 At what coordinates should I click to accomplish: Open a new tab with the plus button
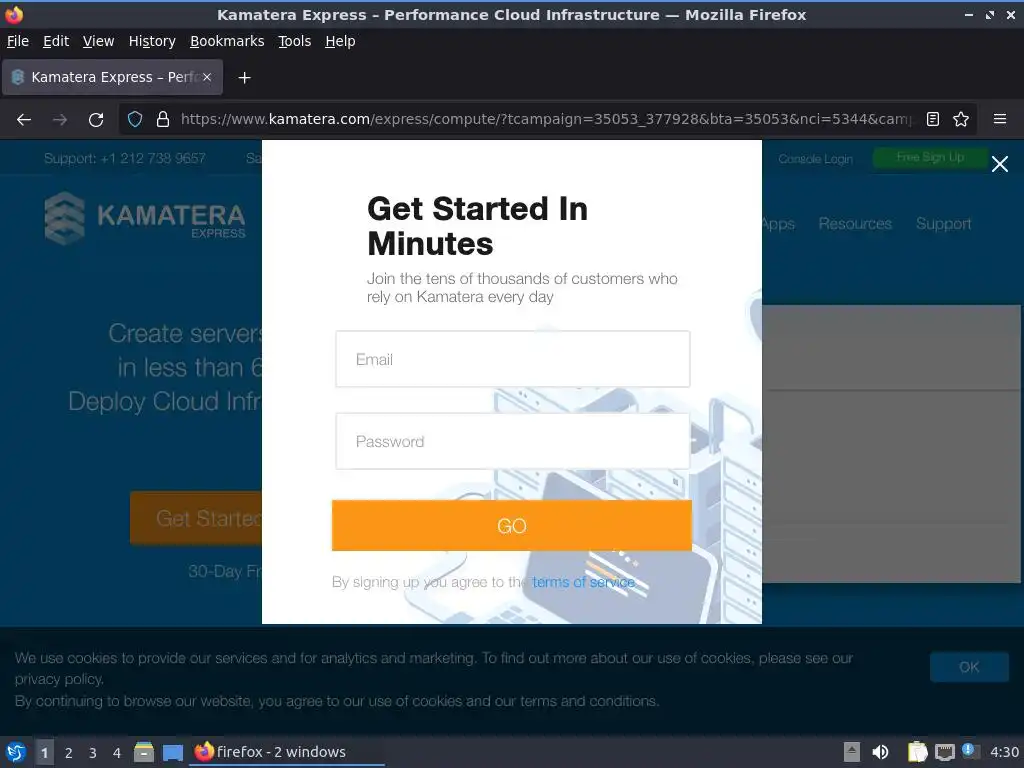[244, 78]
